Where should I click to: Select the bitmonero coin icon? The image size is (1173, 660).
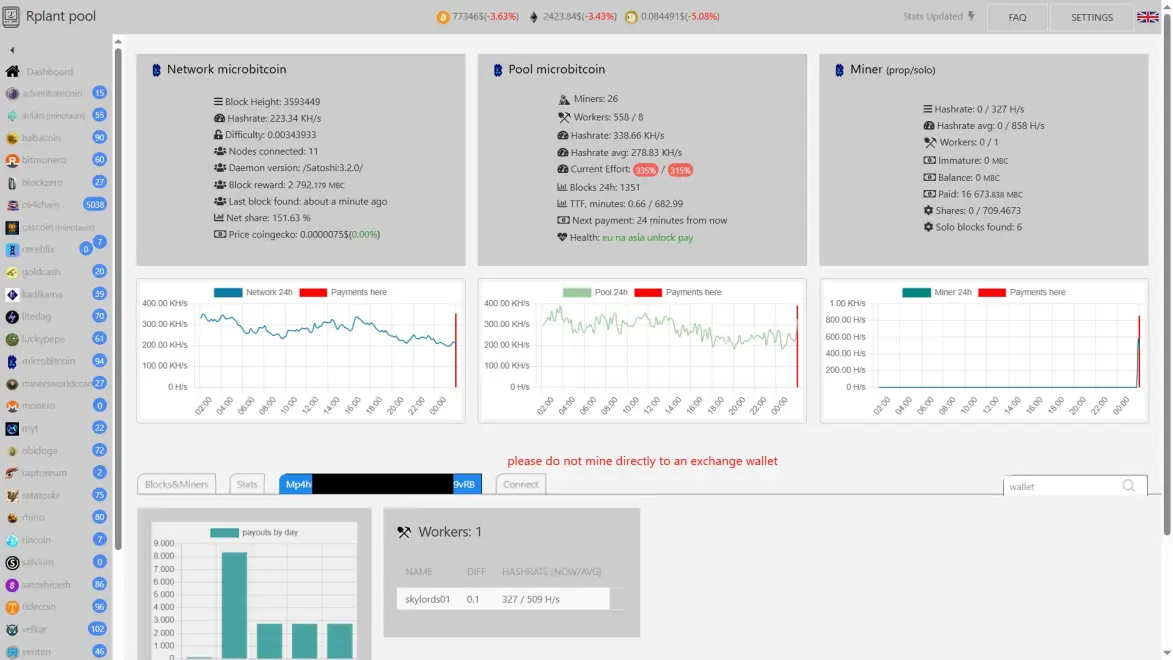click(x=12, y=160)
